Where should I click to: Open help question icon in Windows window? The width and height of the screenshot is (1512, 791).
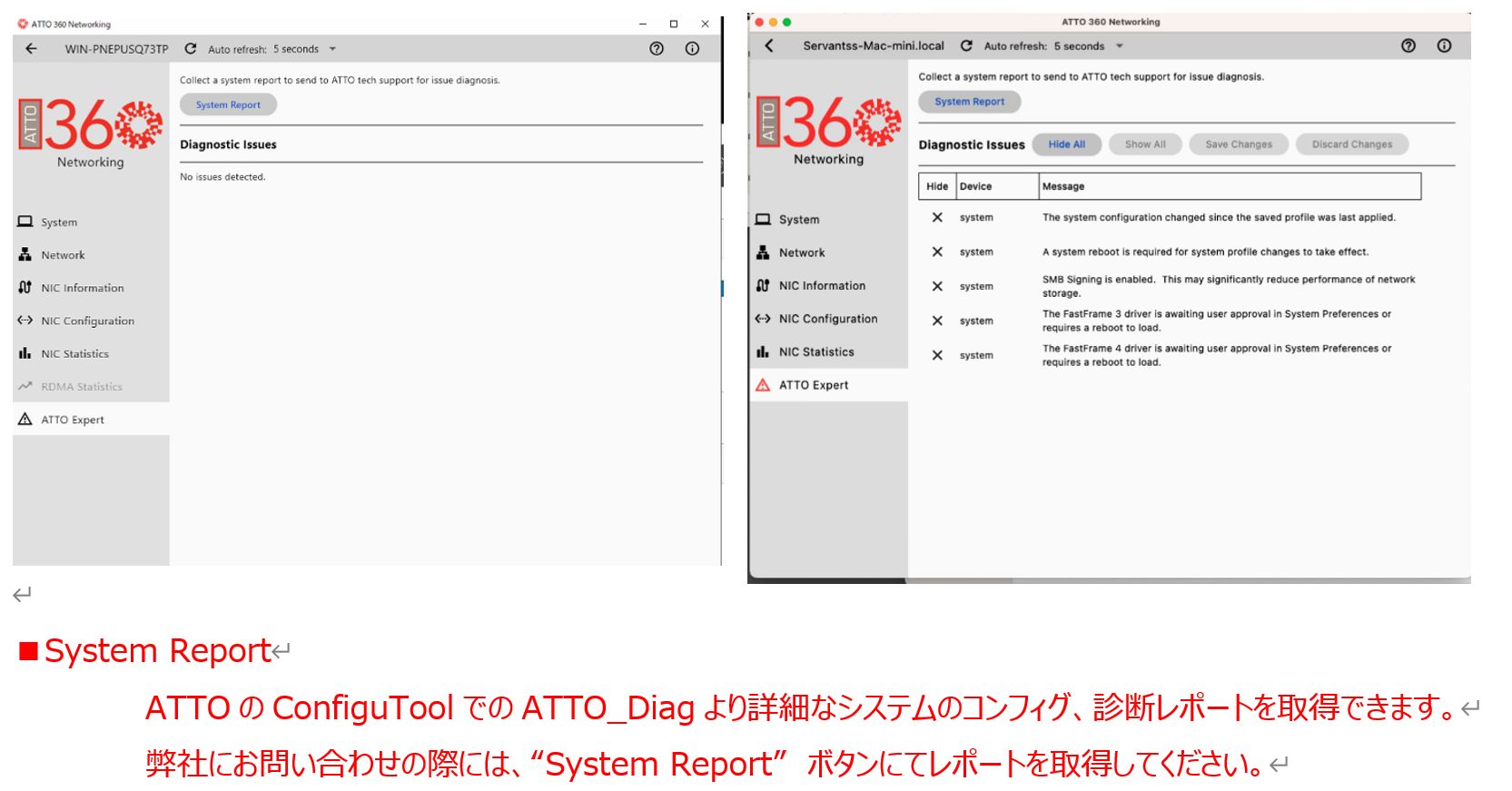(657, 49)
